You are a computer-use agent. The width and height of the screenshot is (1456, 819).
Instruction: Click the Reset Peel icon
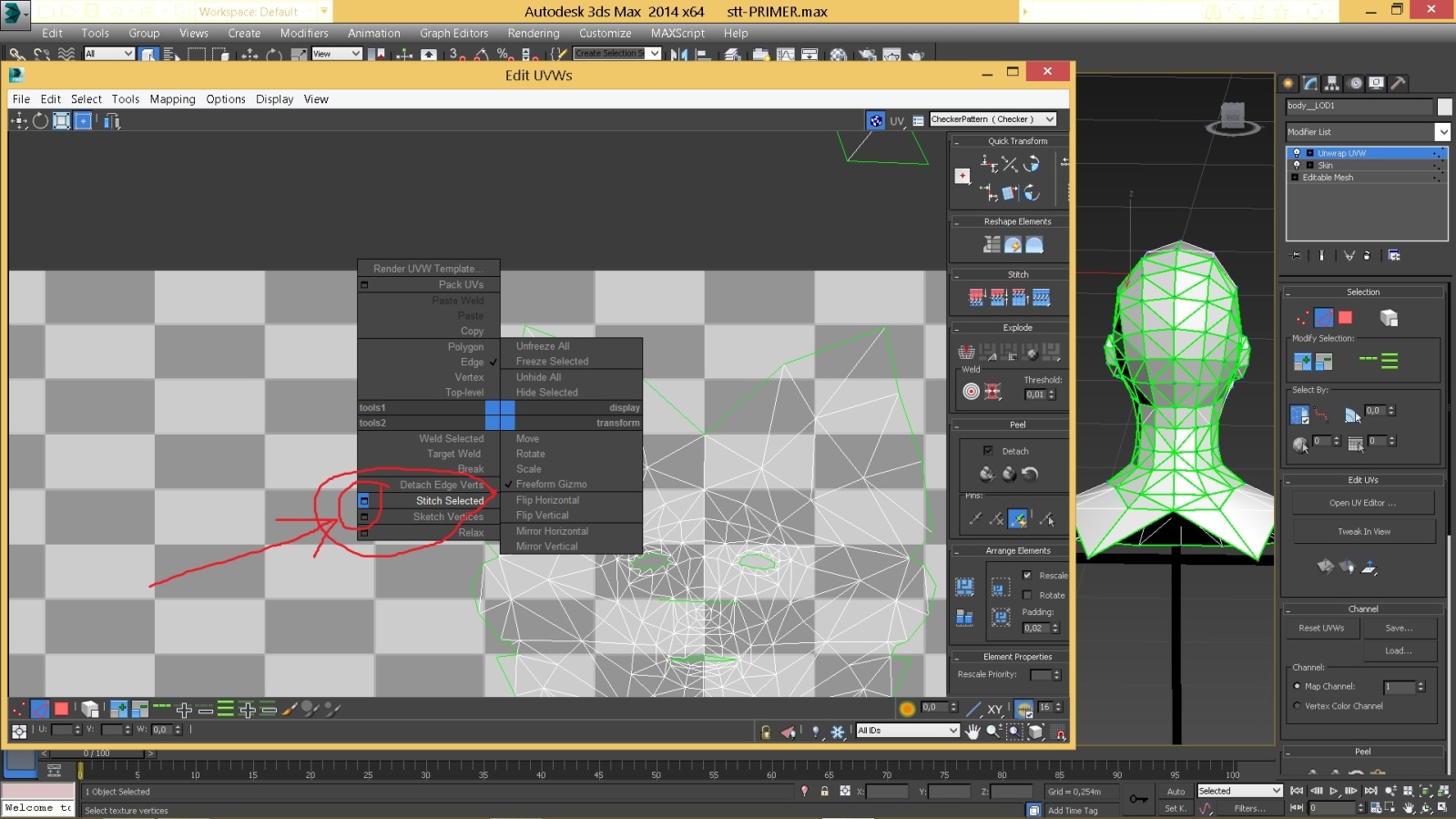pyautogui.click(x=1030, y=473)
